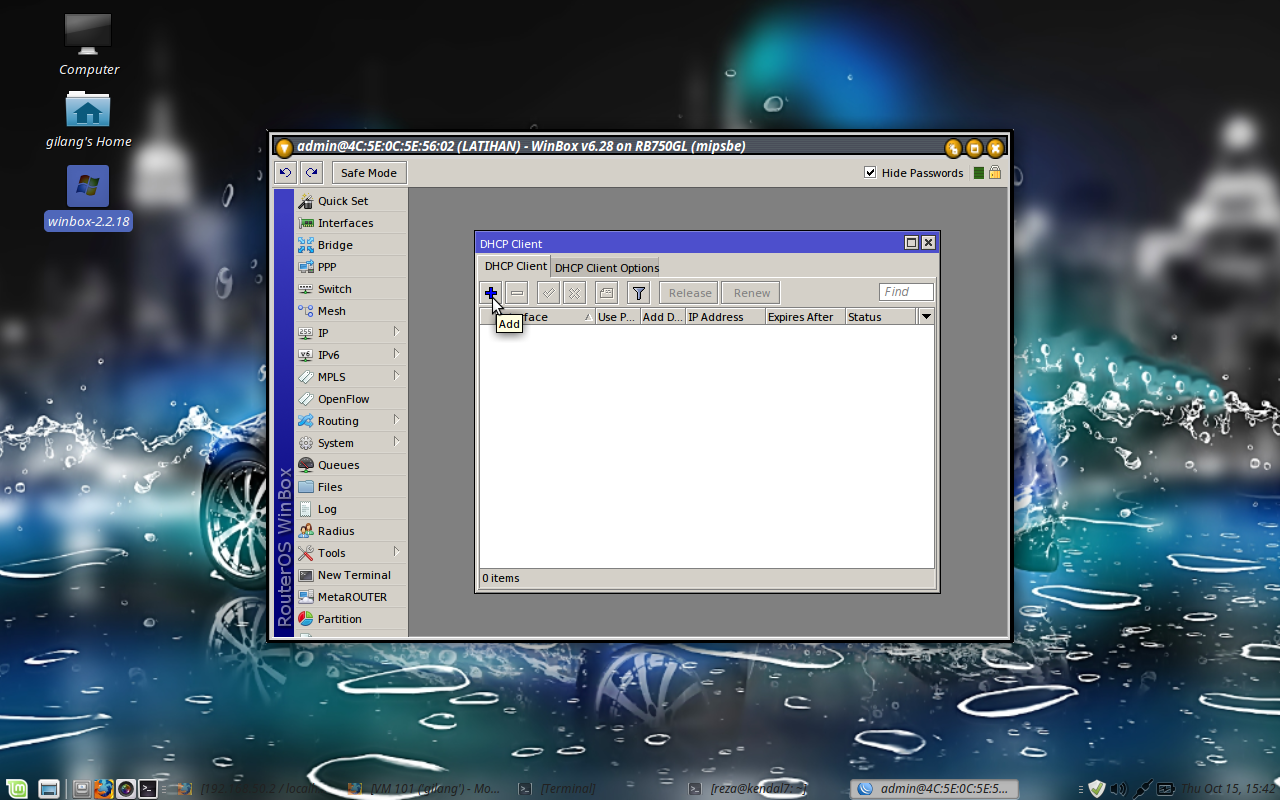
Task: Click the Comment toolbar icon
Action: [x=606, y=293]
